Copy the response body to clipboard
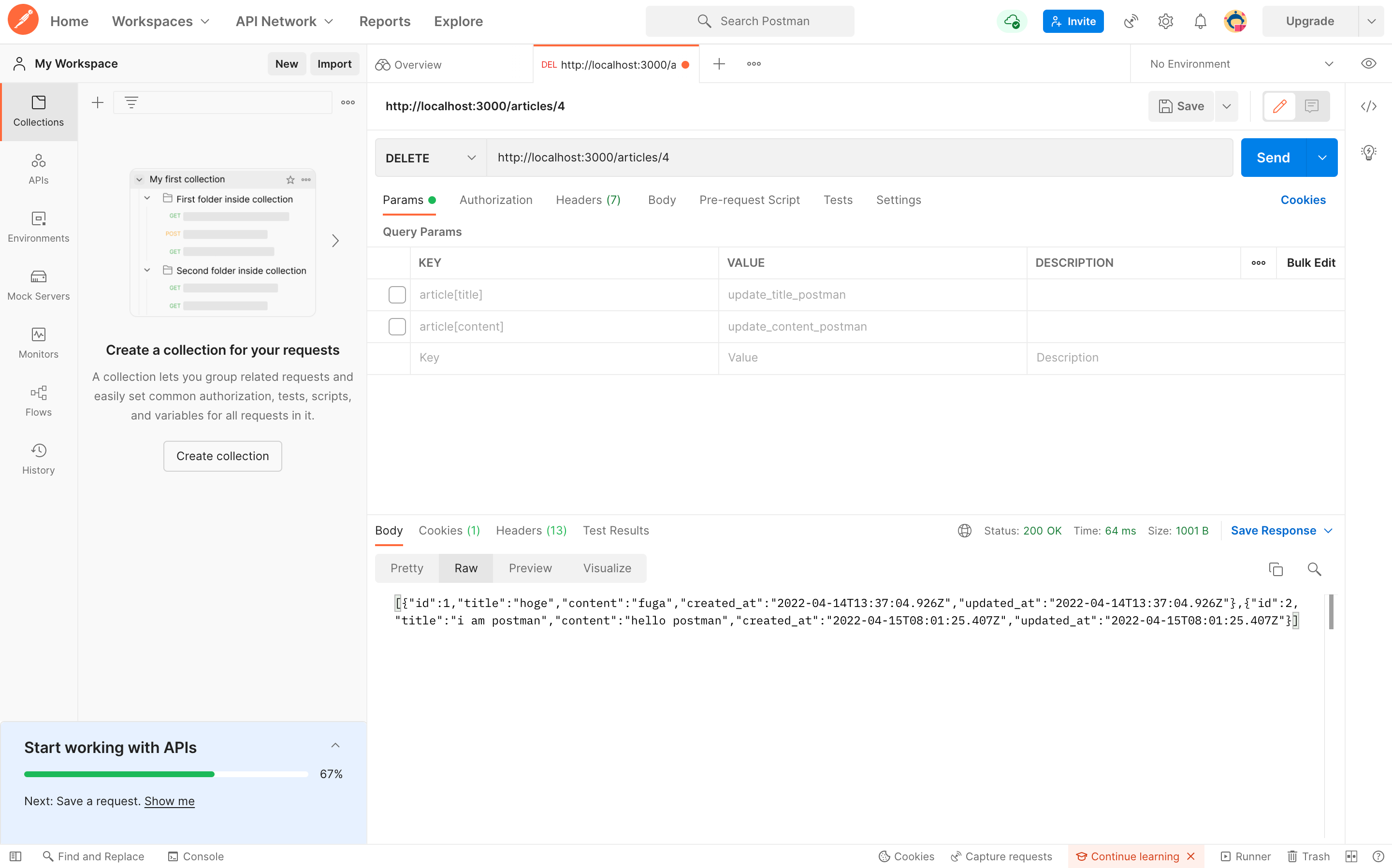The image size is (1392, 868). pyautogui.click(x=1276, y=569)
